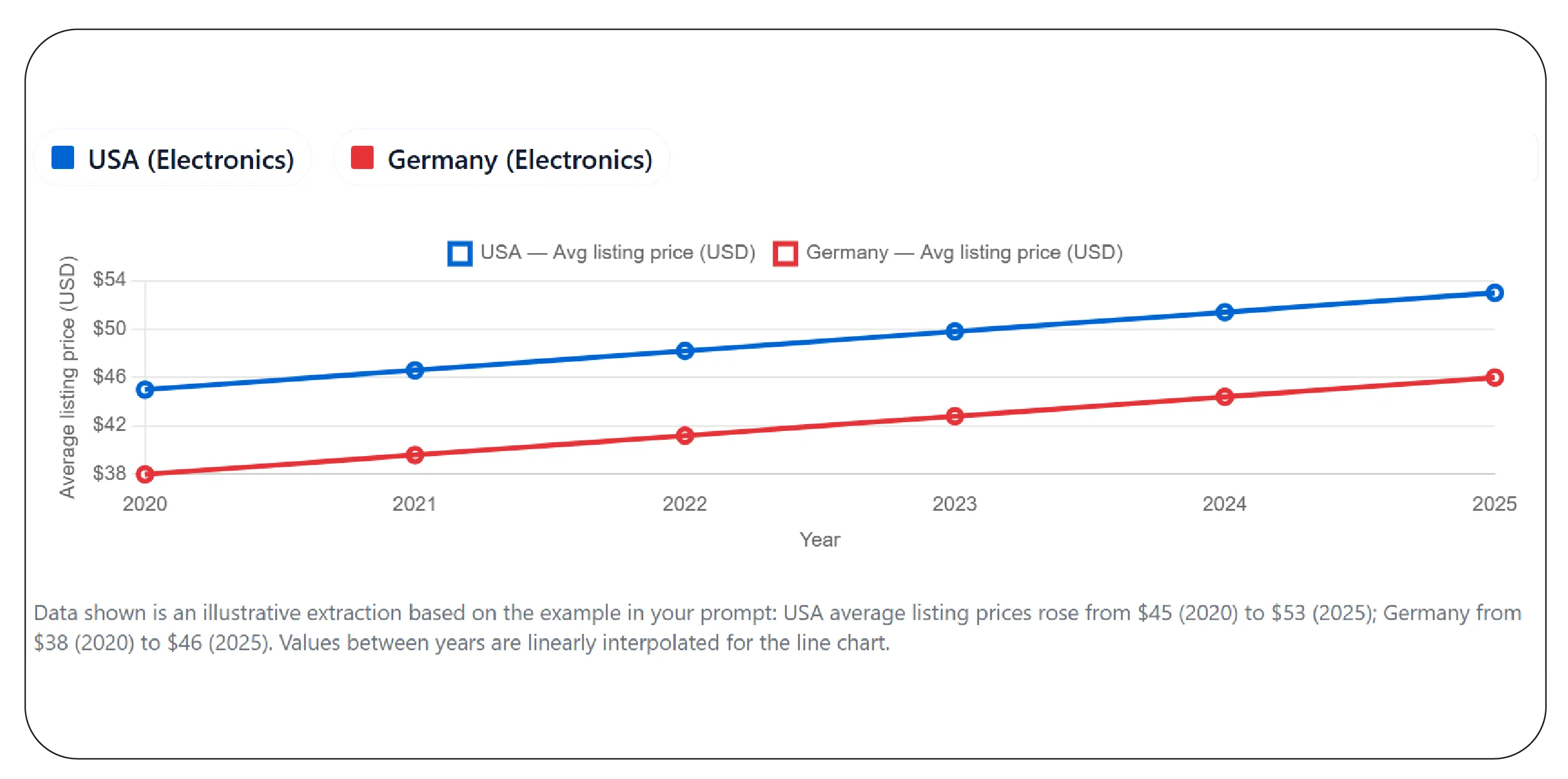
Task: Select the Germany 2024 data point
Action: click(x=1225, y=396)
